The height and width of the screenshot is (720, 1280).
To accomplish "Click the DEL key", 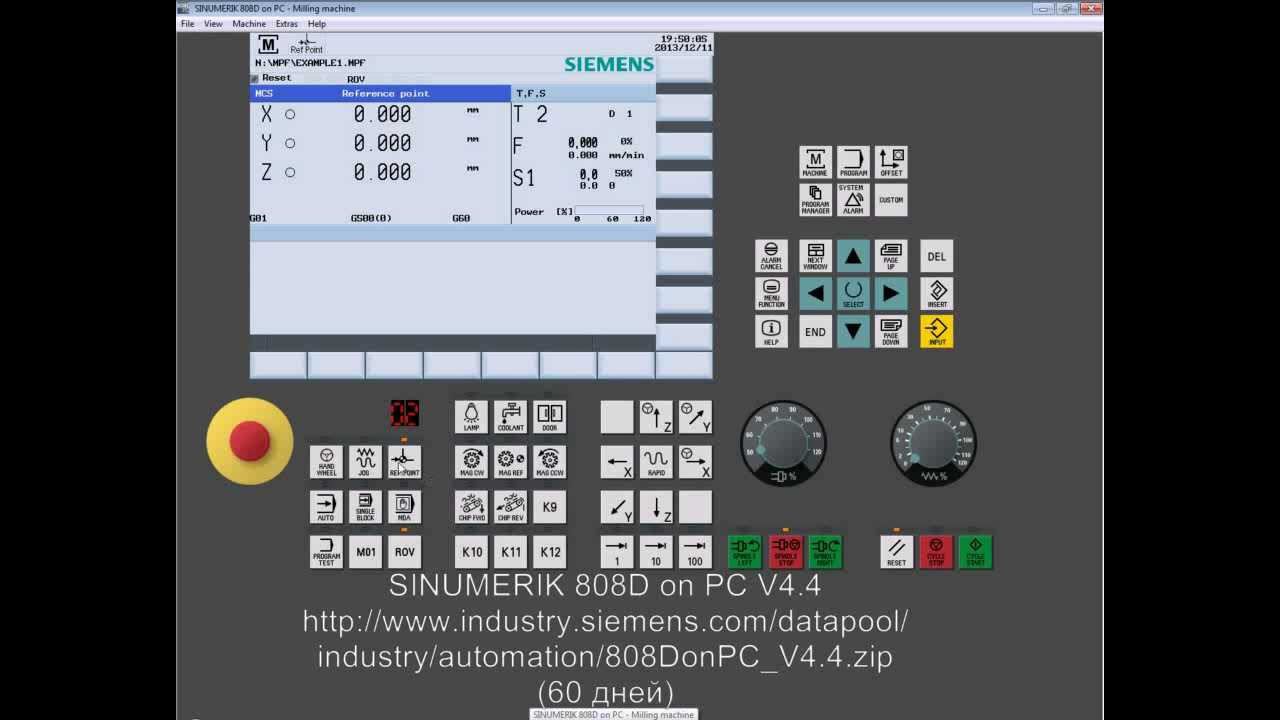I will (x=937, y=256).
